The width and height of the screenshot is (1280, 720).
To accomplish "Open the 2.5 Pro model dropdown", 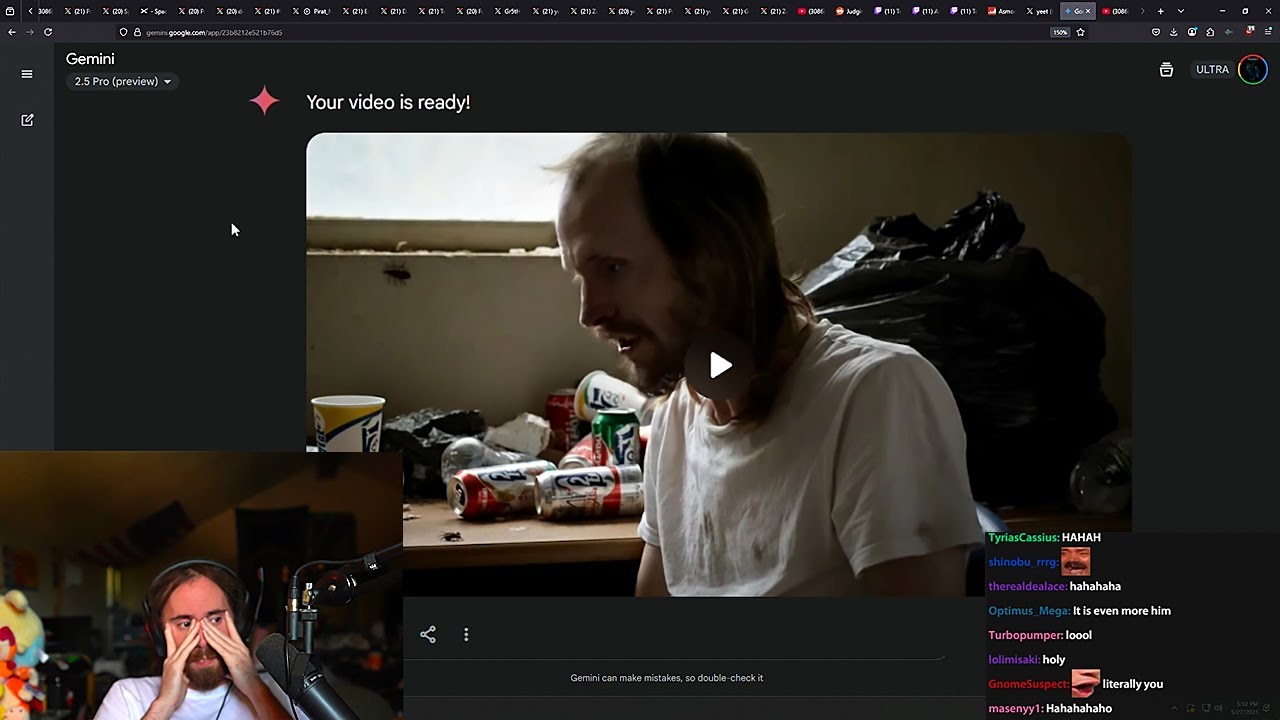I will click(122, 81).
